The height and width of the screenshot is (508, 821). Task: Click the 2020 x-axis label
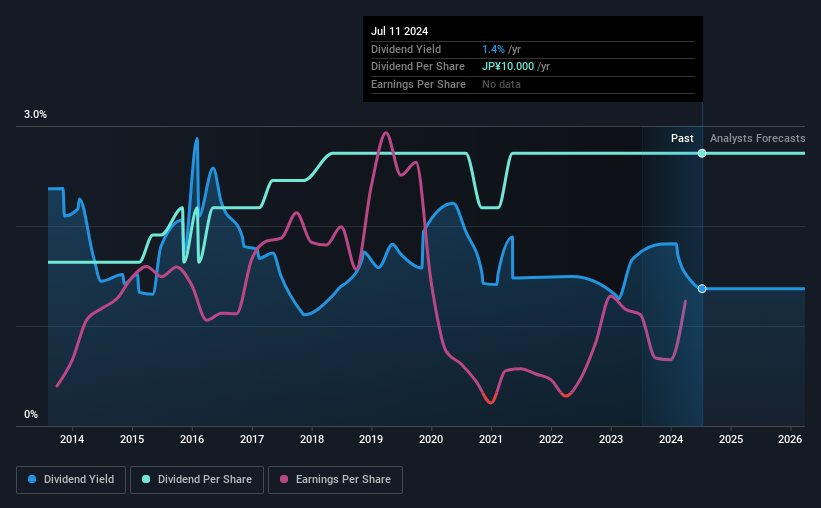(431, 439)
